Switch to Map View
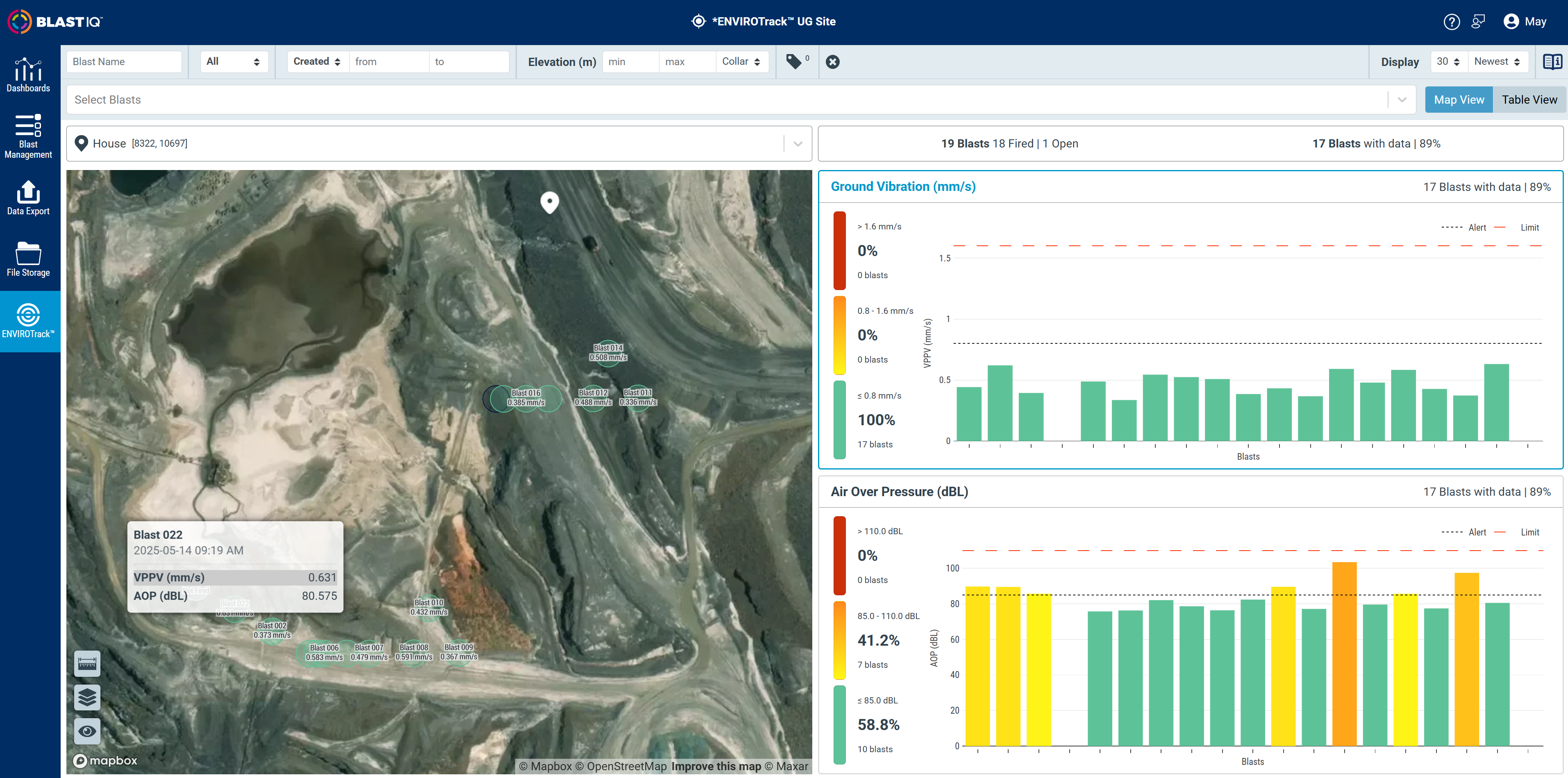Image resolution: width=1568 pixels, height=778 pixels. [1459, 100]
